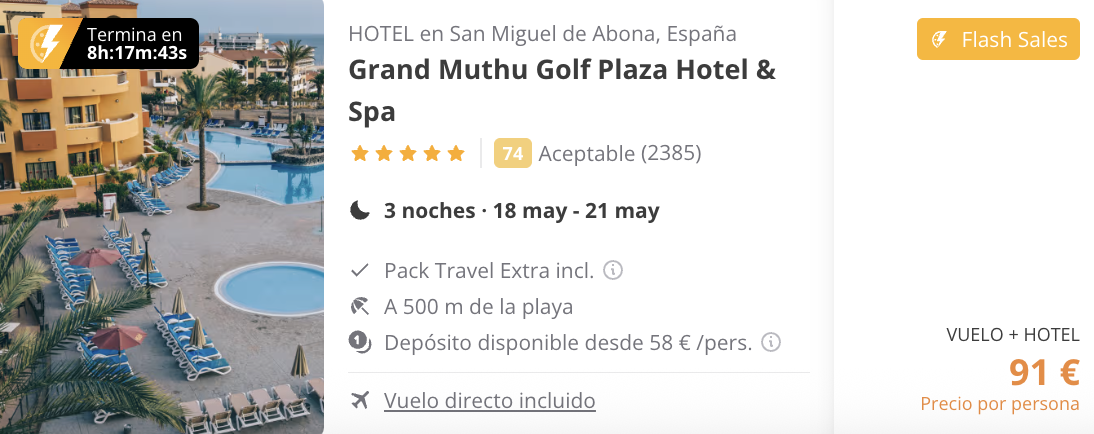Click the moon icon next to 3 noches
The height and width of the screenshot is (434, 1094).
point(360,210)
